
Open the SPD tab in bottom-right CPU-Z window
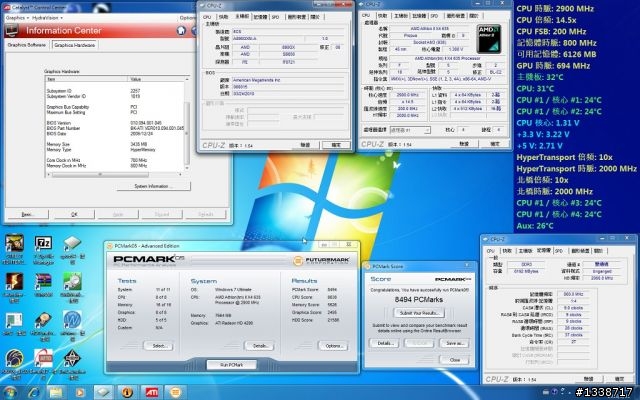click(559, 251)
